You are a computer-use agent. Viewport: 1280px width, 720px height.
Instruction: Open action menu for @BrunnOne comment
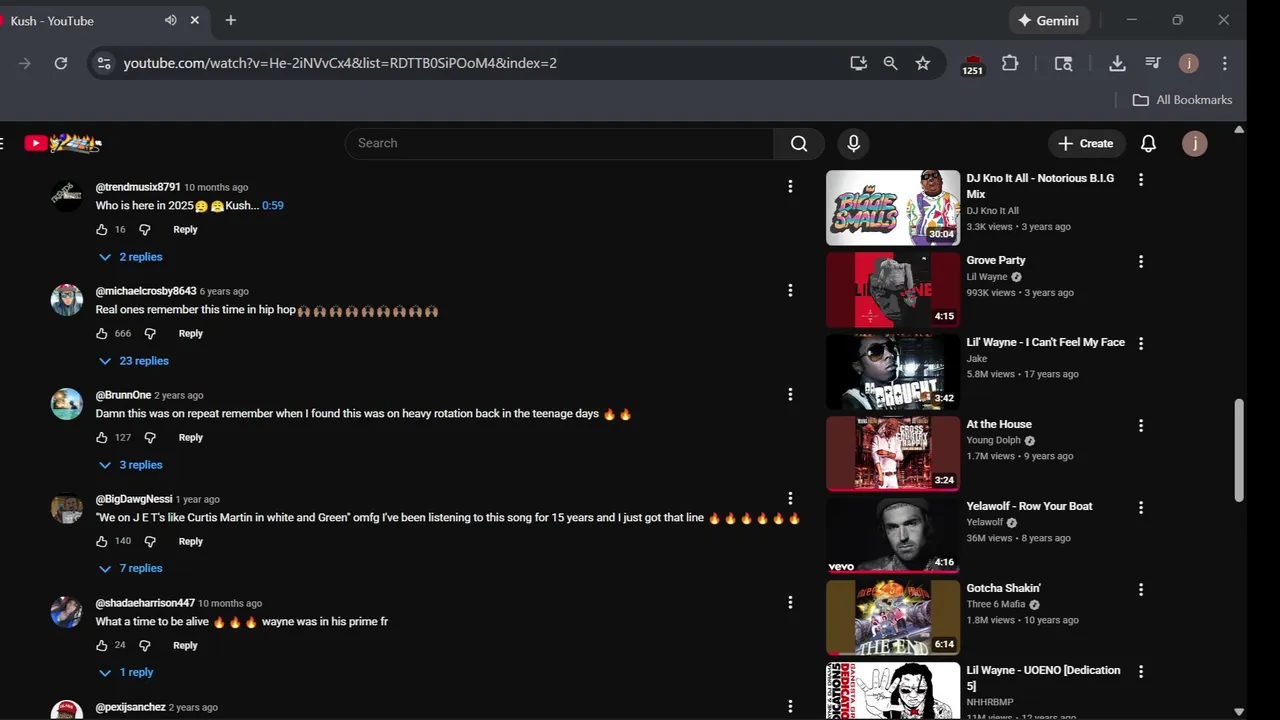790,394
